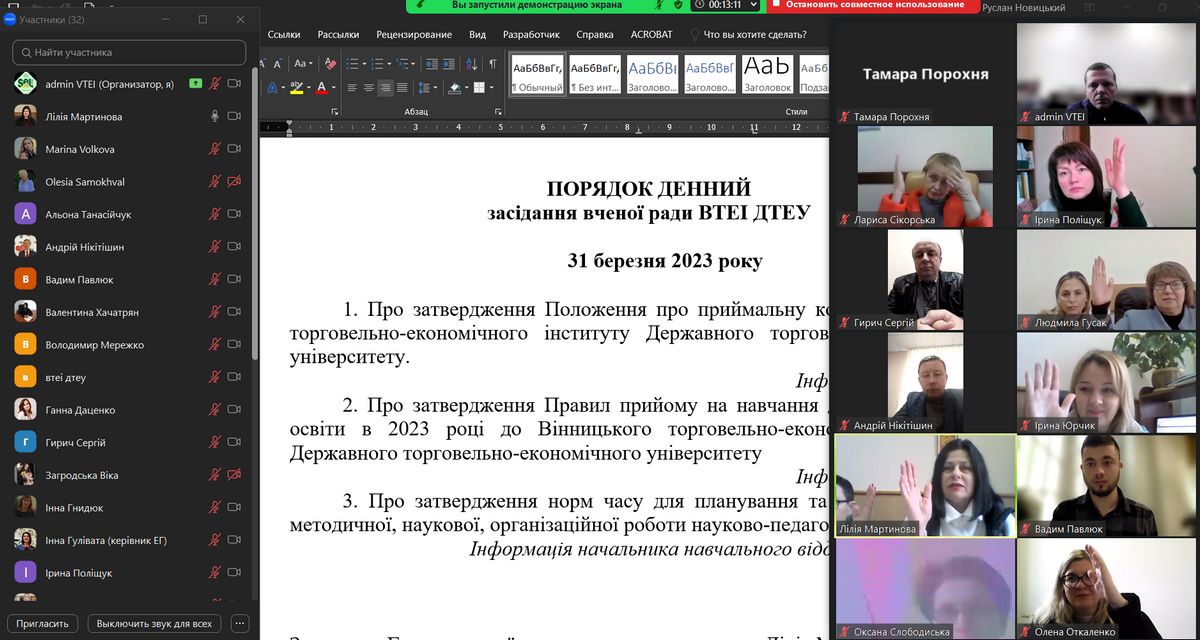Click the bulleted list icon
The height and width of the screenshot is (640, 1200).
(x=354, y=65)
